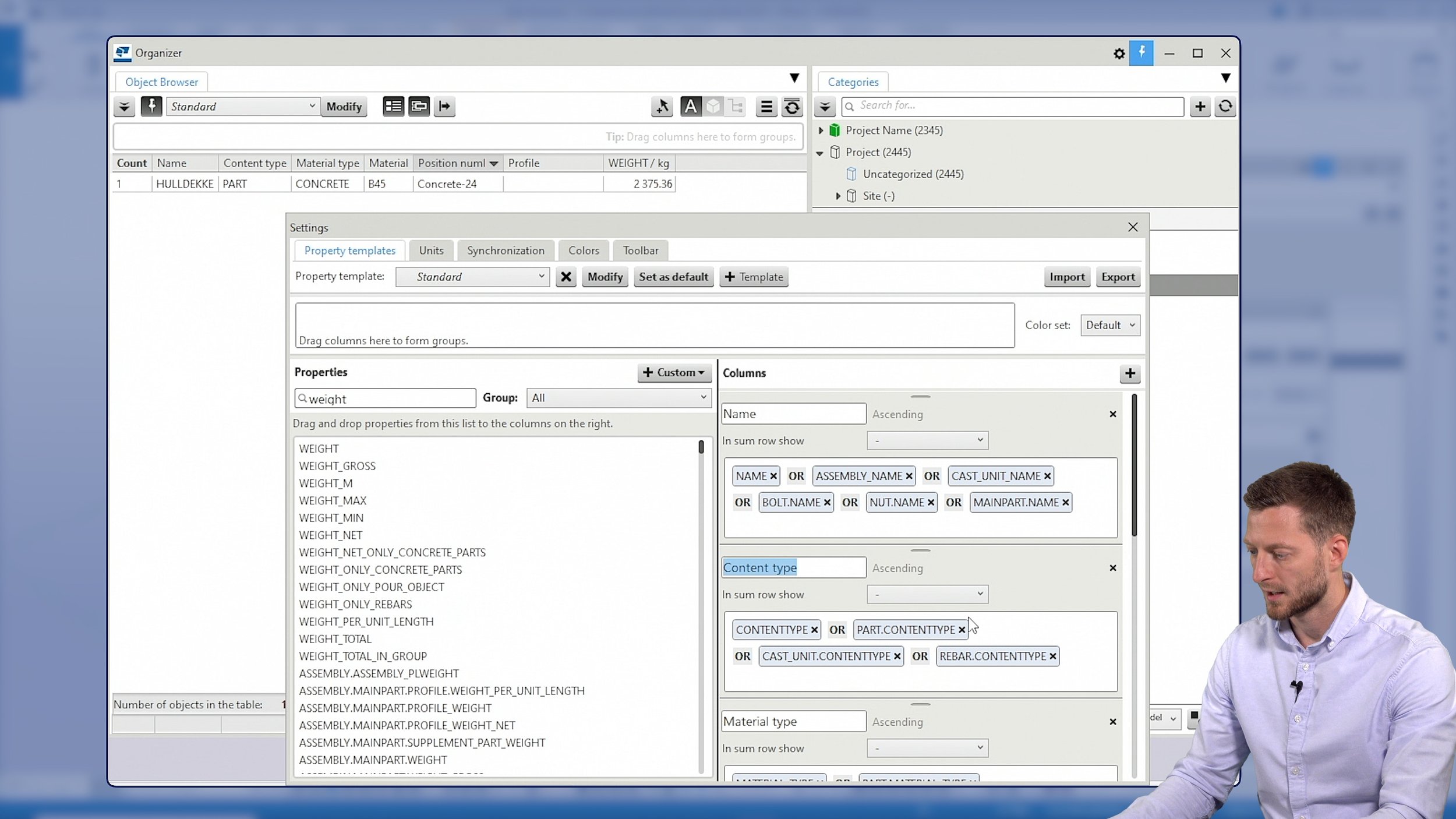Toggle the assembly level 'A' button
Viewport: 1456px width, 819px height.
(x=690, y=107)
